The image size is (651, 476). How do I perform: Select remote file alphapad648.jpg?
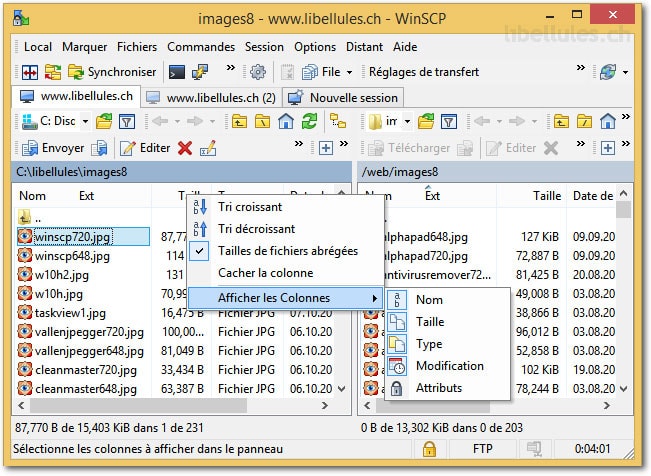[426, 237]
